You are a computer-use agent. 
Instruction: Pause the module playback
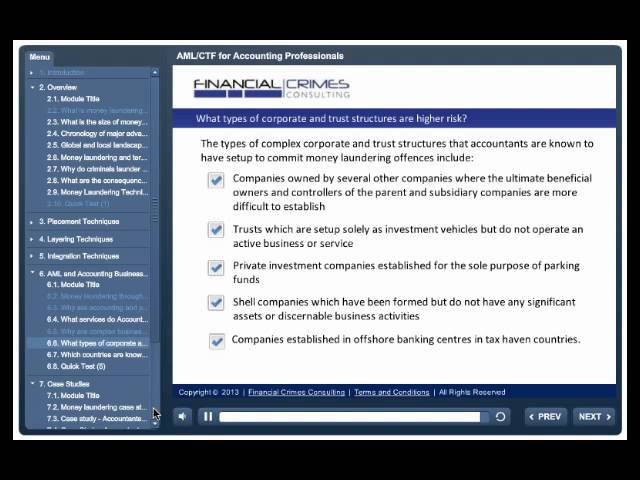208,416
